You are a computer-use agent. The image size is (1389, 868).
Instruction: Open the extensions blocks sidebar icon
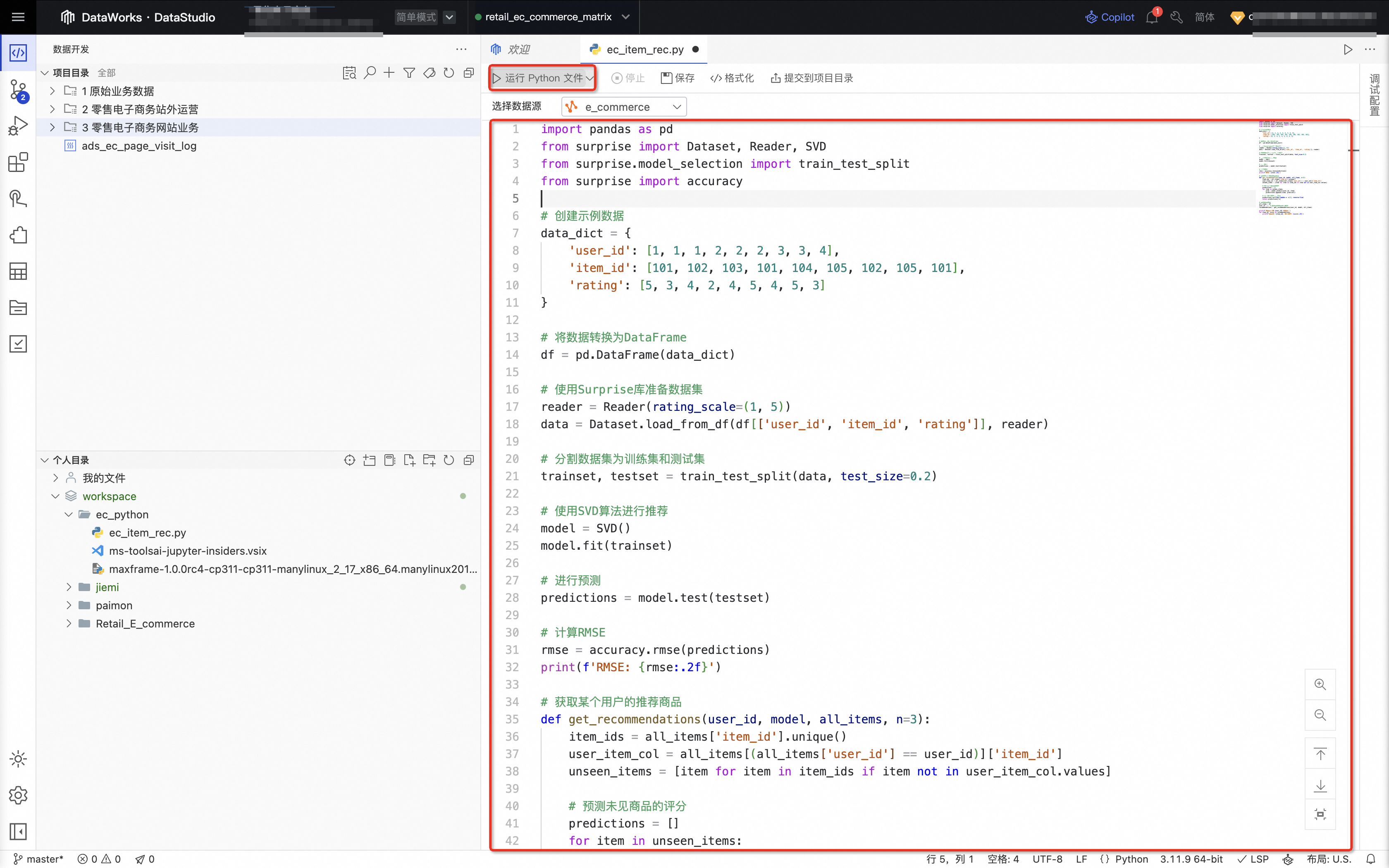pos(18,162)
